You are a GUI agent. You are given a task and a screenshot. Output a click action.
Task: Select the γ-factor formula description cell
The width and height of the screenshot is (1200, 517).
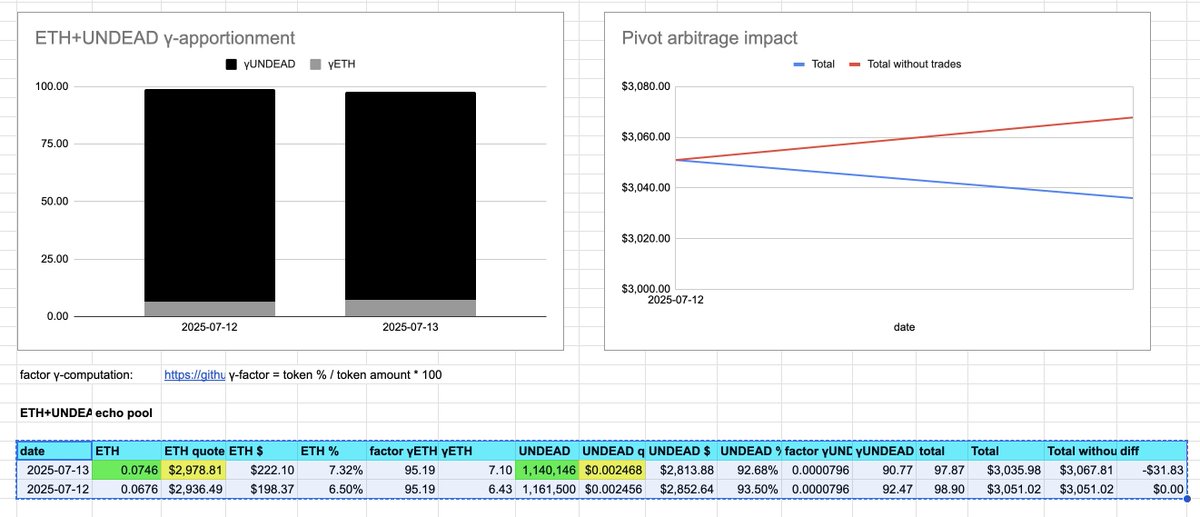pyautogui.click(x=336, y=375)
